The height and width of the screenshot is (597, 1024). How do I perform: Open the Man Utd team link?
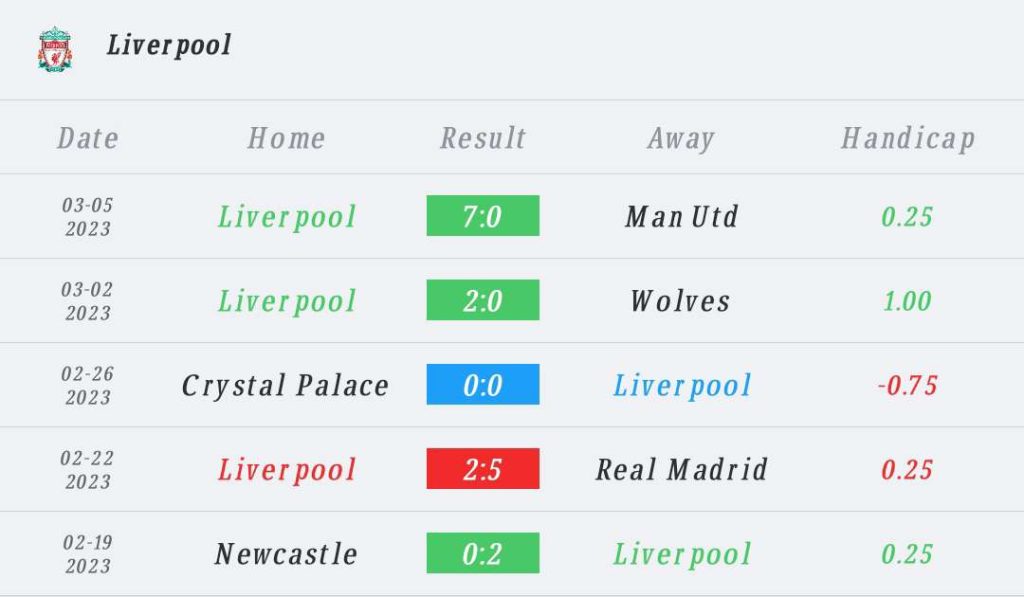(682, 216)
